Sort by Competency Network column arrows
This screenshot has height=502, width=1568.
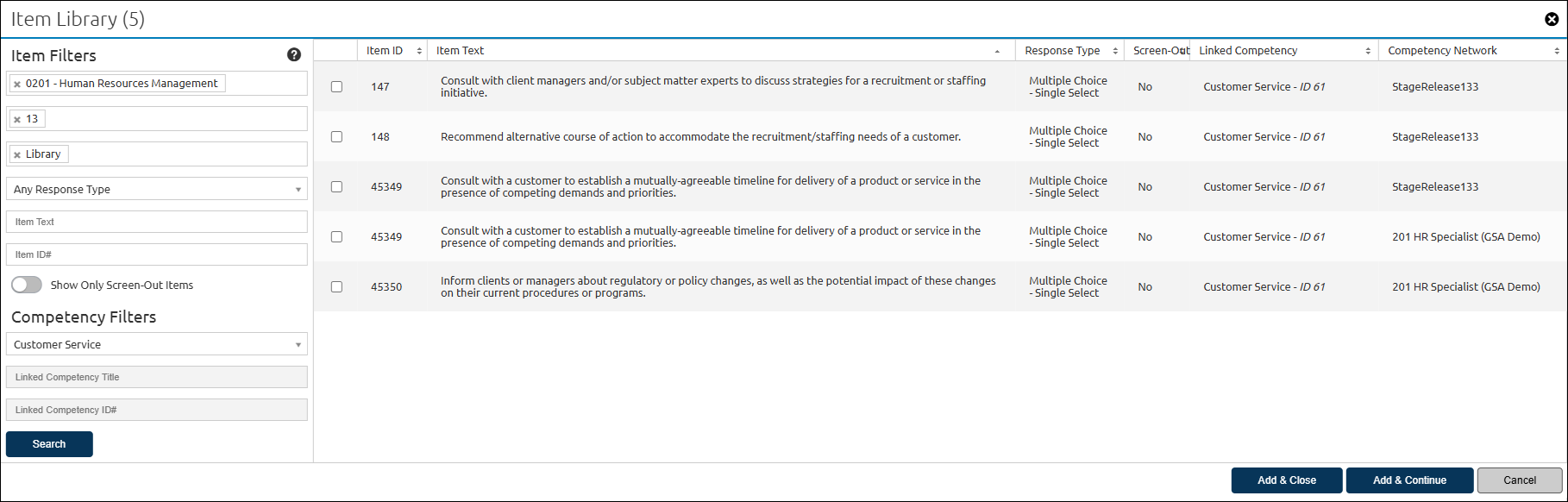click(1557, 51)
